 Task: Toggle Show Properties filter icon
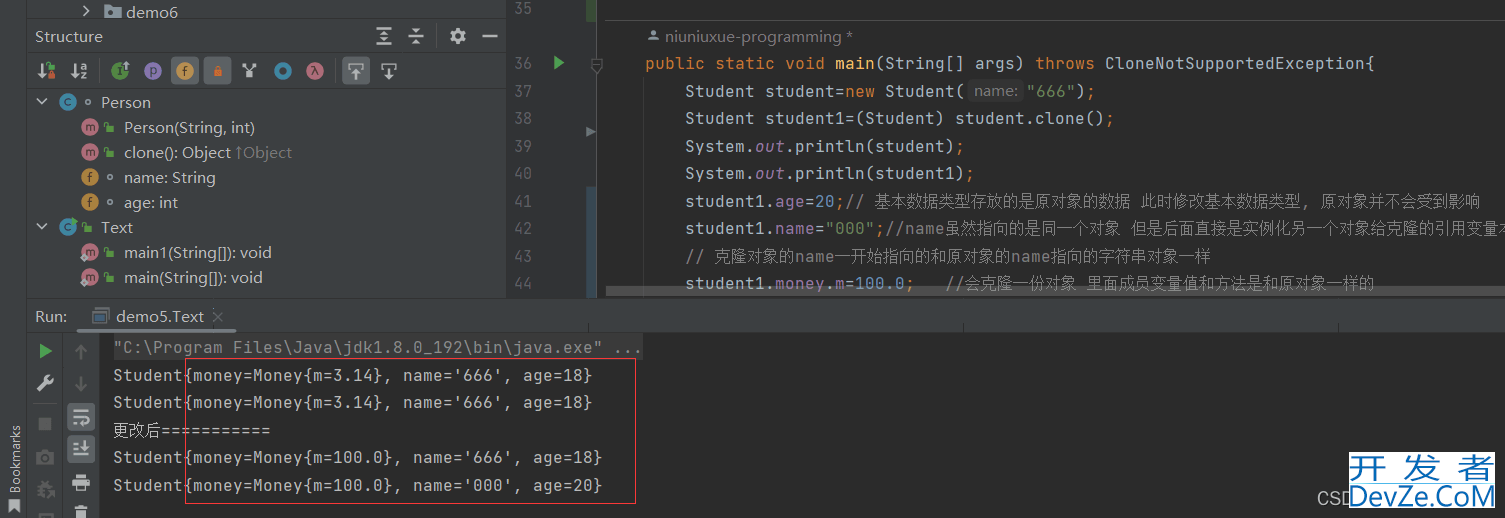[152, 71]
